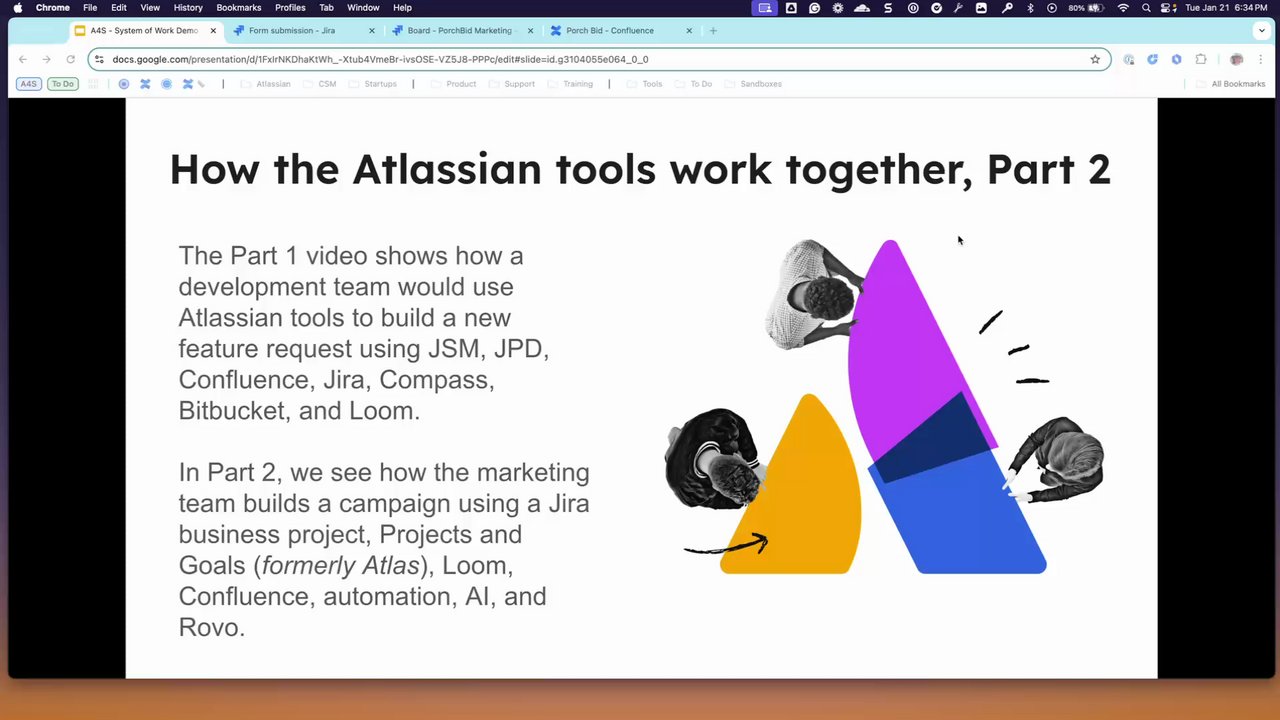This screenshot has height=720, width=1280.
Task: Open a new browser tab
Action: tap(713, 31)
